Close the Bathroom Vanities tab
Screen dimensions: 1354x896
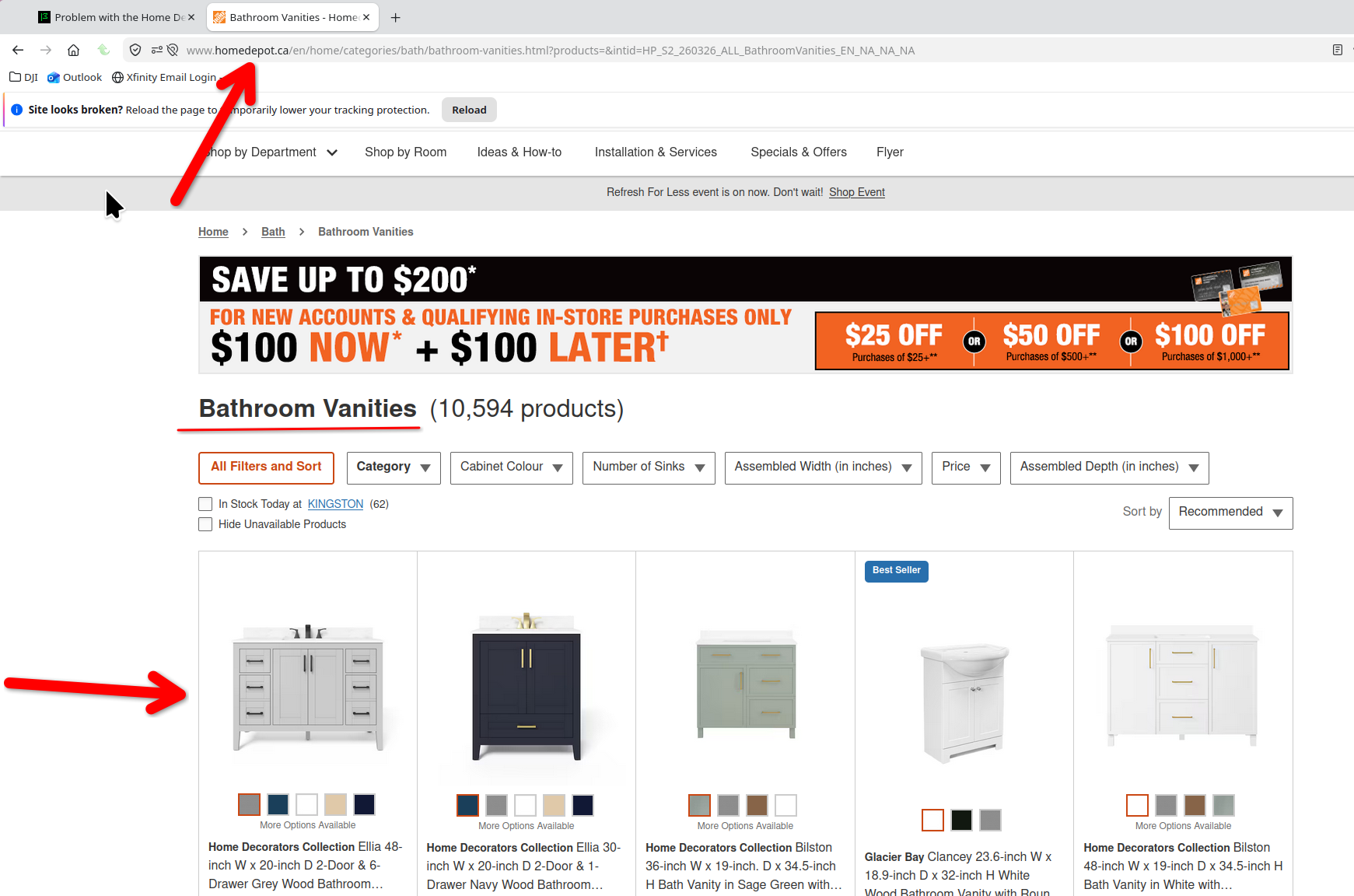(x=366, y=17)
